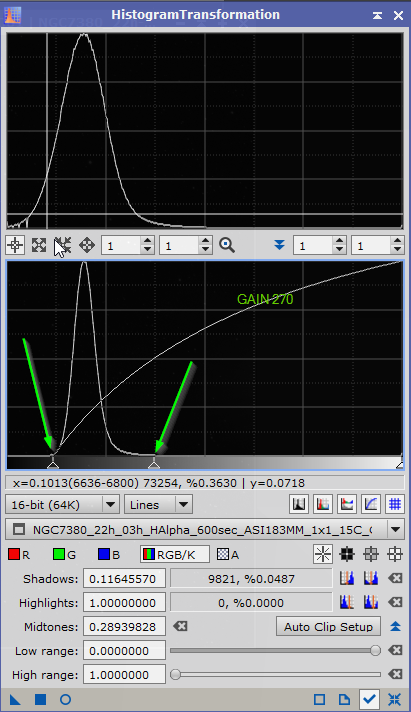
Task: Click the High range value field
Action: click(x=124, y=675)
